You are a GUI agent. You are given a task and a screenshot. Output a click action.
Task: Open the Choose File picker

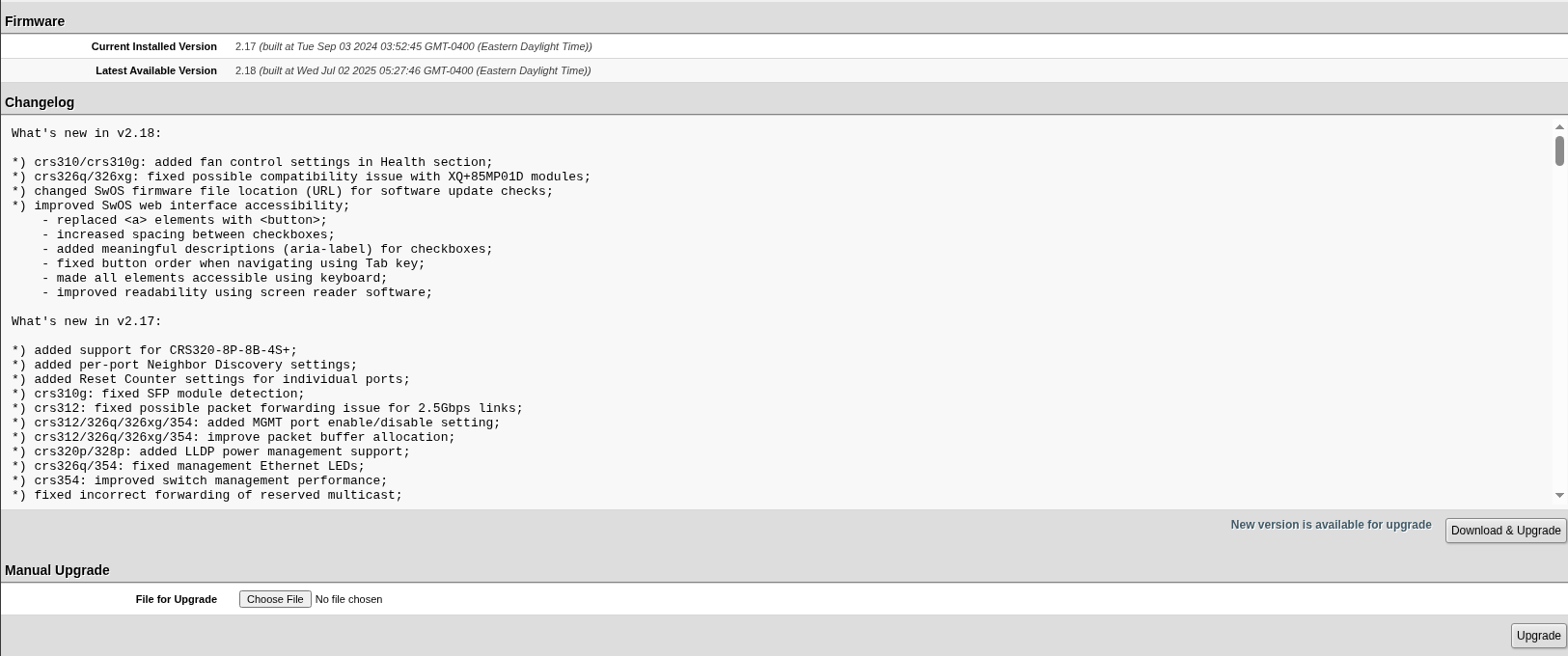(x=275, y=599)
